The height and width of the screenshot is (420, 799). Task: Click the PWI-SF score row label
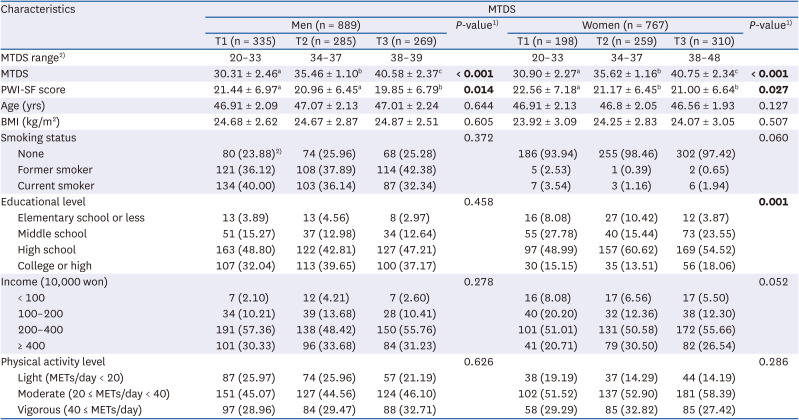(38, 89)
